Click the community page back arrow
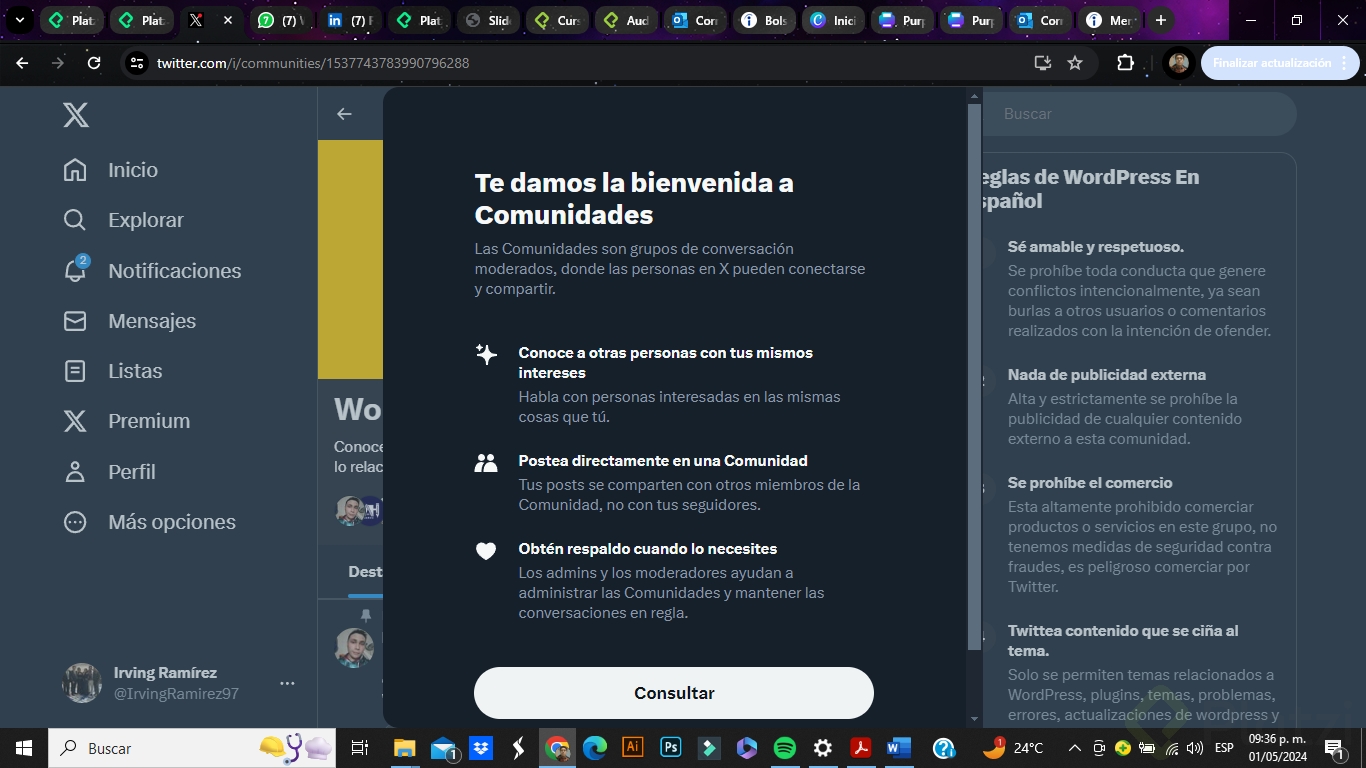 coord(344,114)
